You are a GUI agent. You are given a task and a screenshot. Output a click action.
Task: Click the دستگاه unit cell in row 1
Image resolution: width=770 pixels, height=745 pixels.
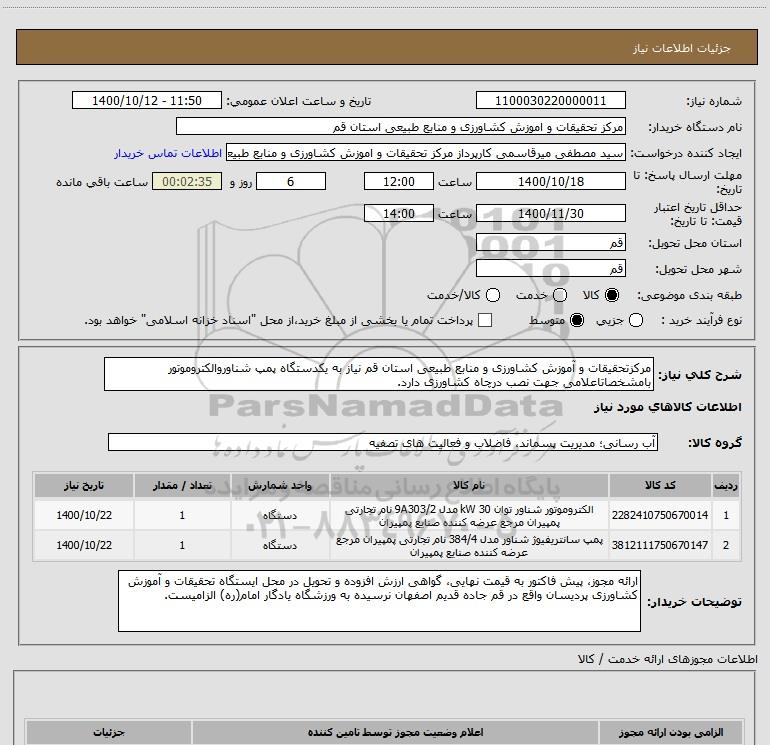280,516
